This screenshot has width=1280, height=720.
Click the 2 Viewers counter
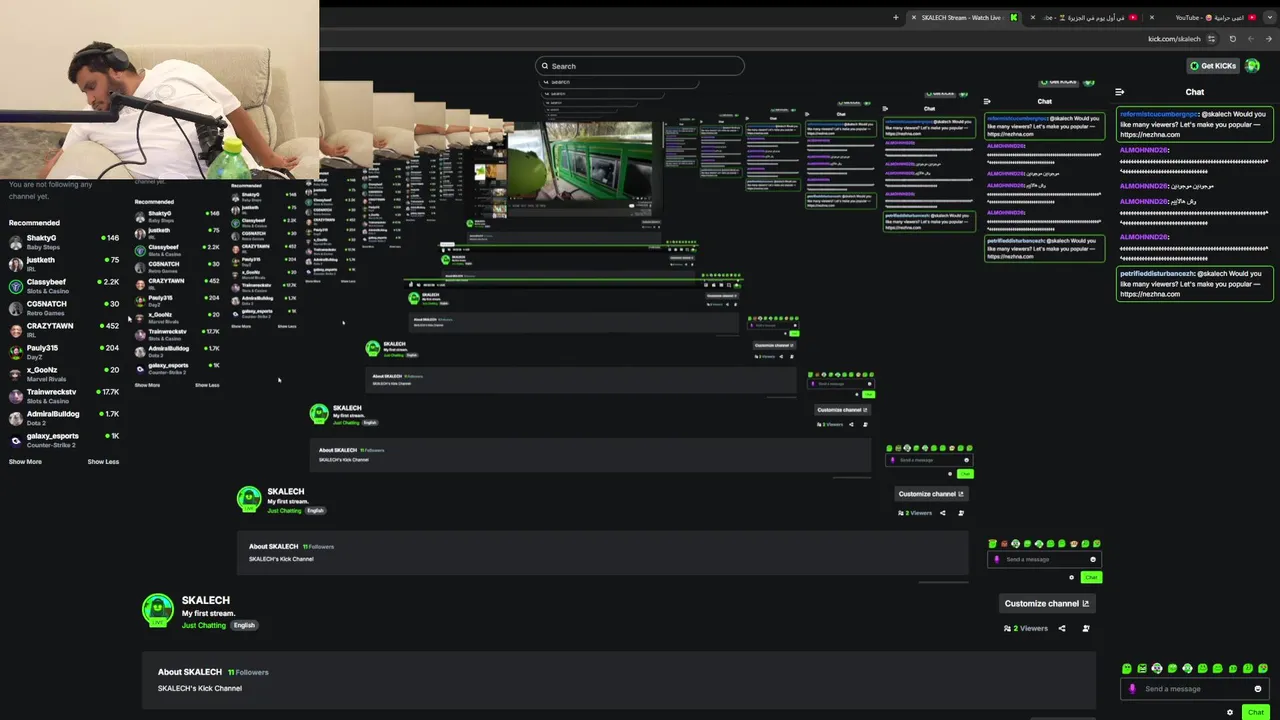(1026, 629)
